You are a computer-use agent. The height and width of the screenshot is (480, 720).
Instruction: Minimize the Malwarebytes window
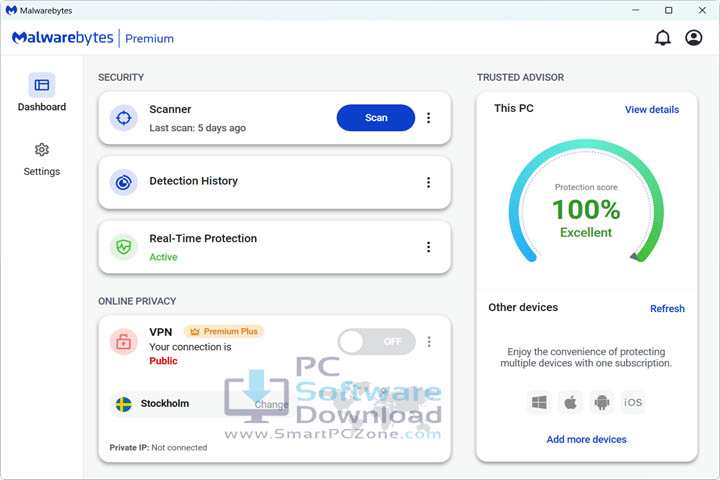point(636,10)
